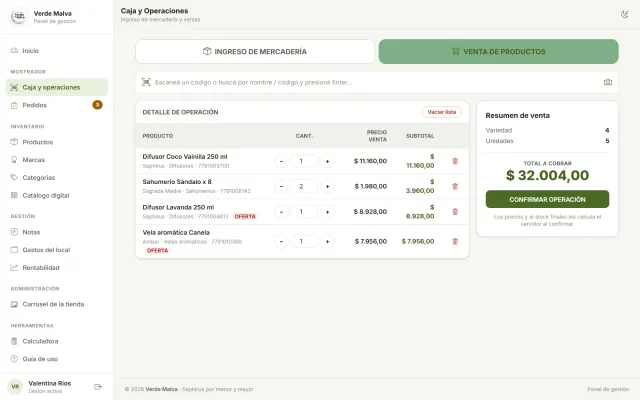Edit quantity field for Vela aromática Canela
640x400 pixels.
(x=304, y=241)
